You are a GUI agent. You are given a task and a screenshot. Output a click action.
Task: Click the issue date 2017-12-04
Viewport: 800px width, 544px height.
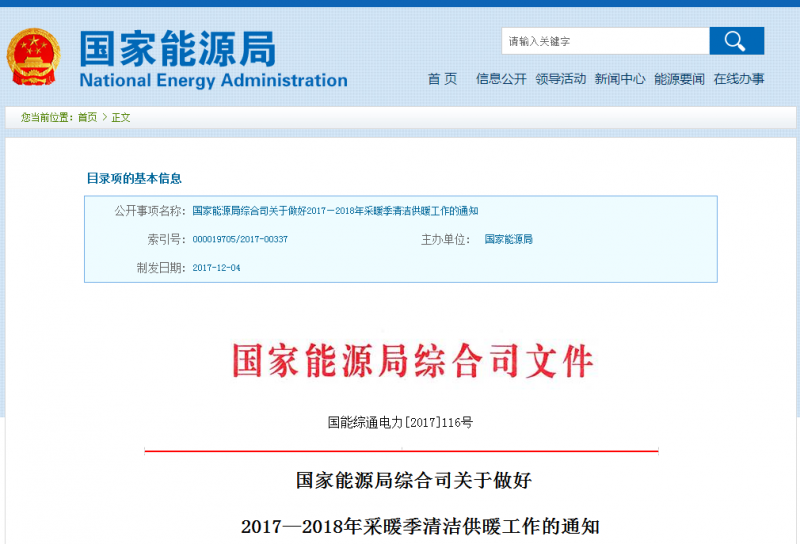pos(216,268)
